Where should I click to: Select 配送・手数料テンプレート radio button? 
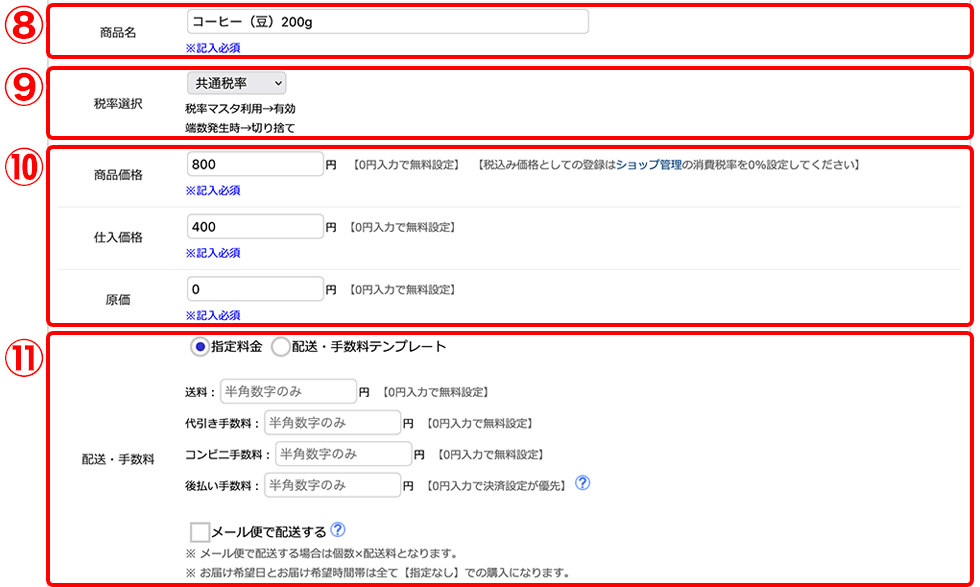point(280,347)
